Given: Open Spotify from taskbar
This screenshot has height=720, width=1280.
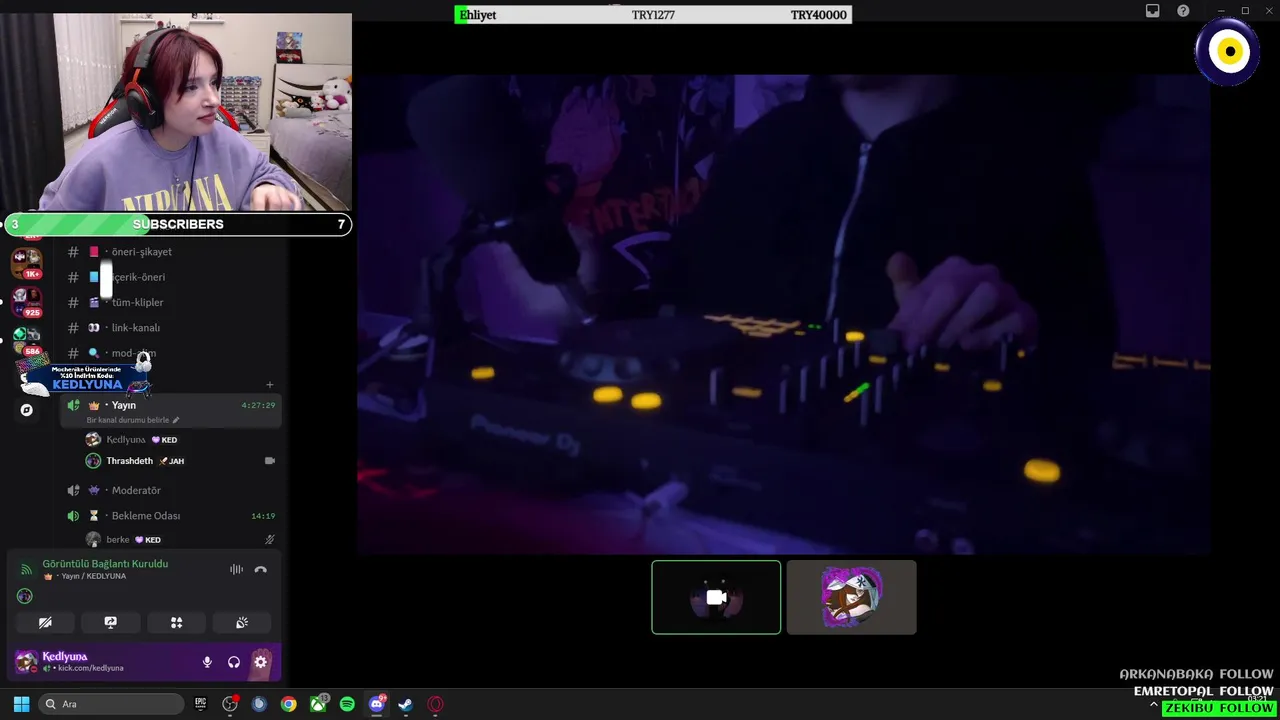Looking at the screenshot, I should pos(347,704).
